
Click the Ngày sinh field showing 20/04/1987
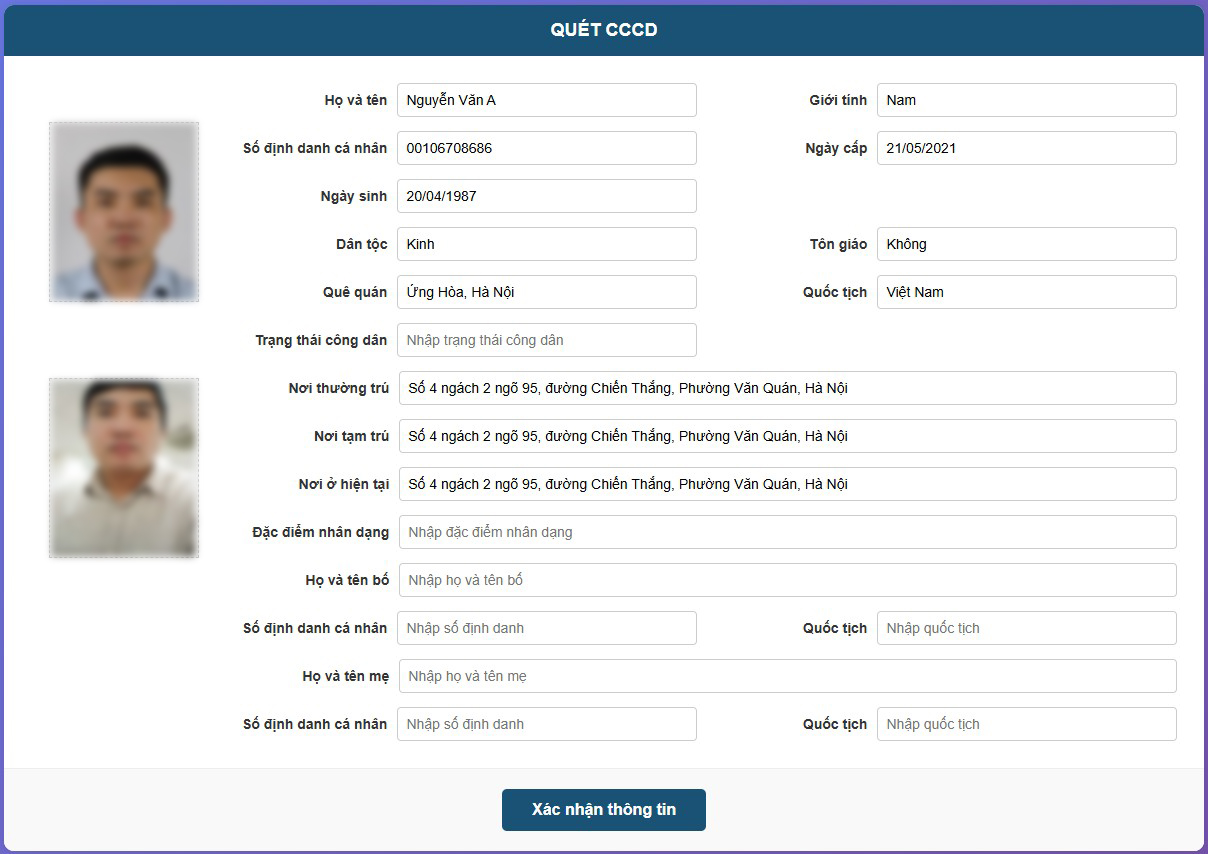coord(546,196)
